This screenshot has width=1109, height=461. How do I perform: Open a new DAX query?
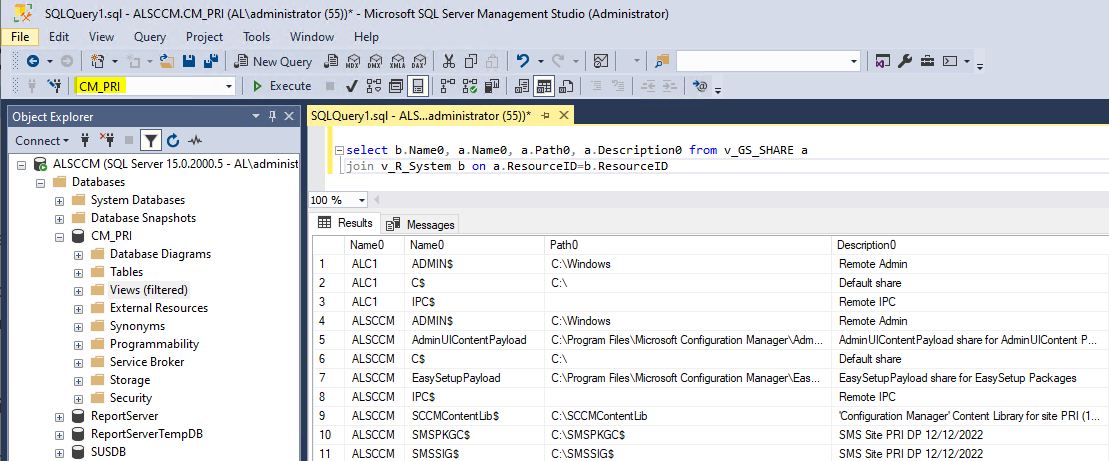(x=421, y=62)
